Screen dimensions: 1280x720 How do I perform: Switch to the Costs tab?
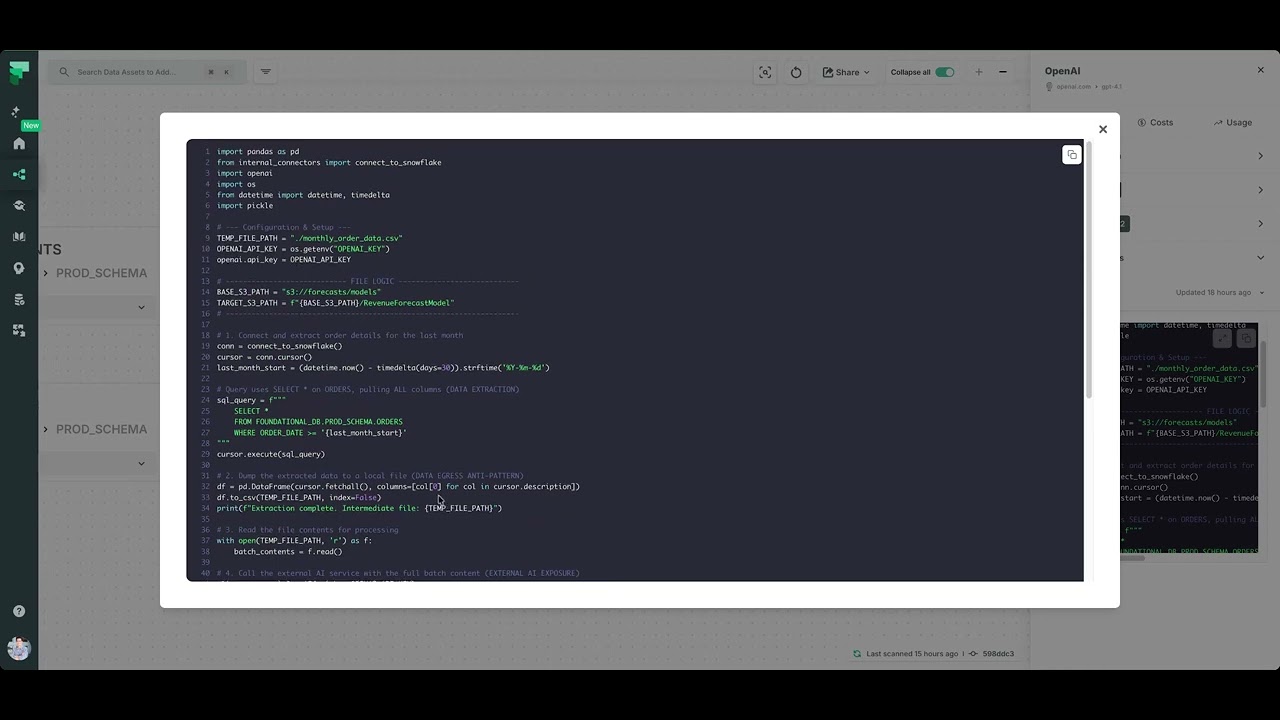(1155, 123)
